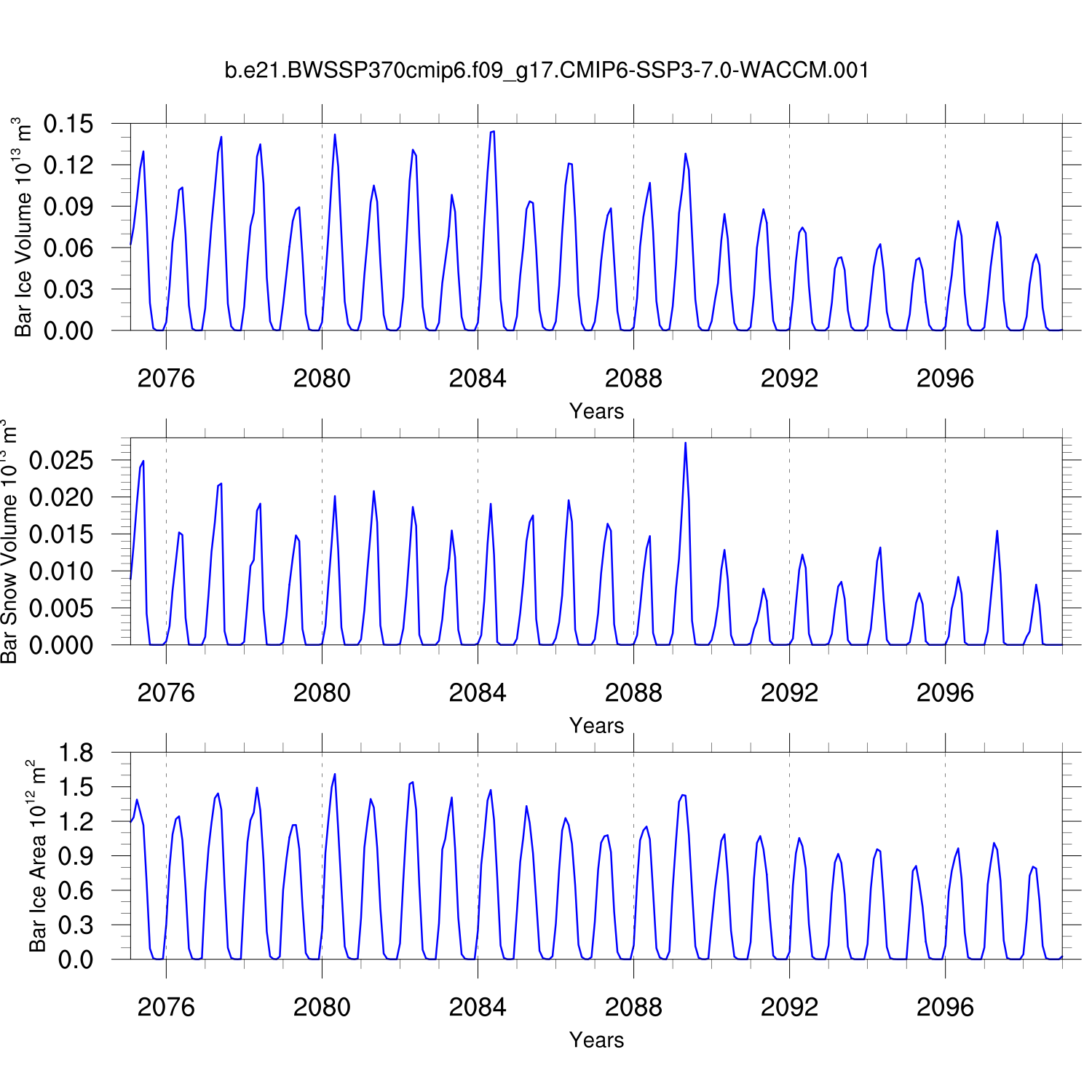
Task: Click the Years label under ice volume plot
Action: pyautogui.click(x=596, y=411)
